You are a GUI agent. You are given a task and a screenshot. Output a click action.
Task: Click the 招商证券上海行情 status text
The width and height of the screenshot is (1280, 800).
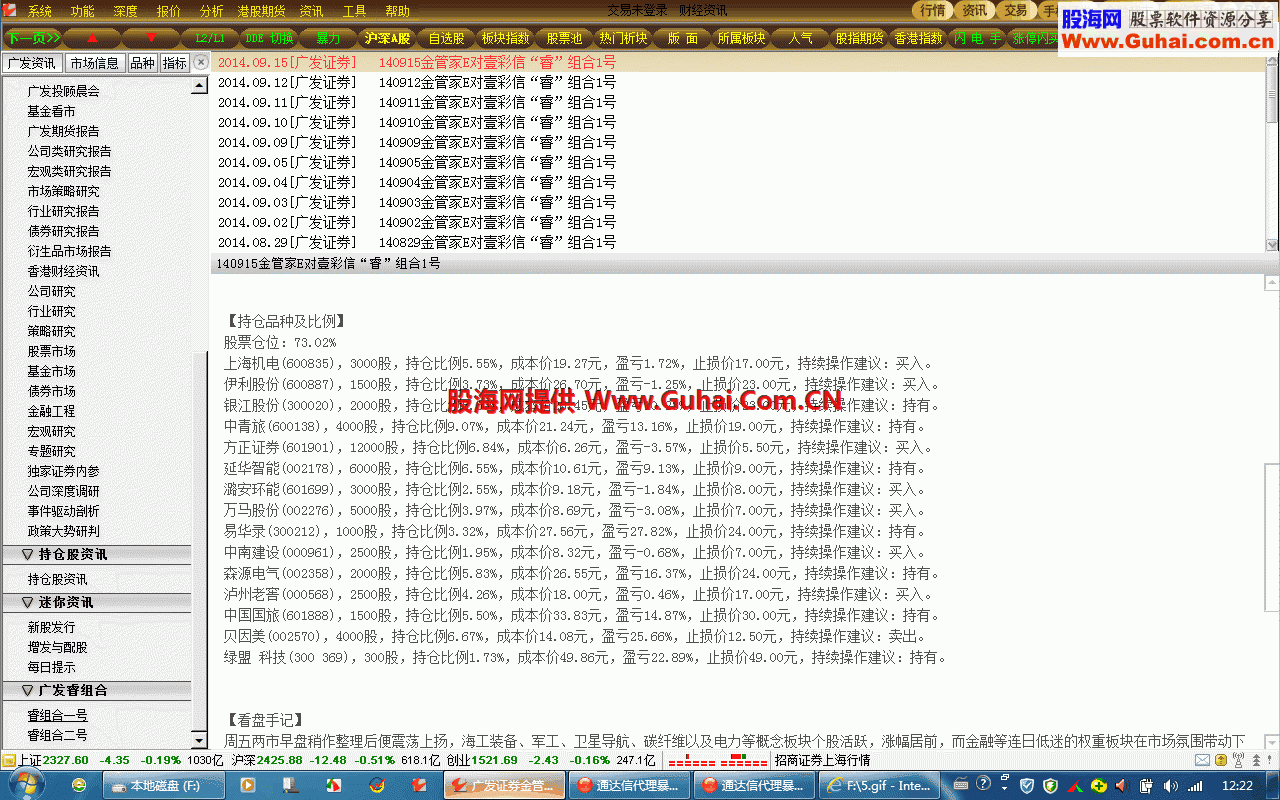coord(822,760)
